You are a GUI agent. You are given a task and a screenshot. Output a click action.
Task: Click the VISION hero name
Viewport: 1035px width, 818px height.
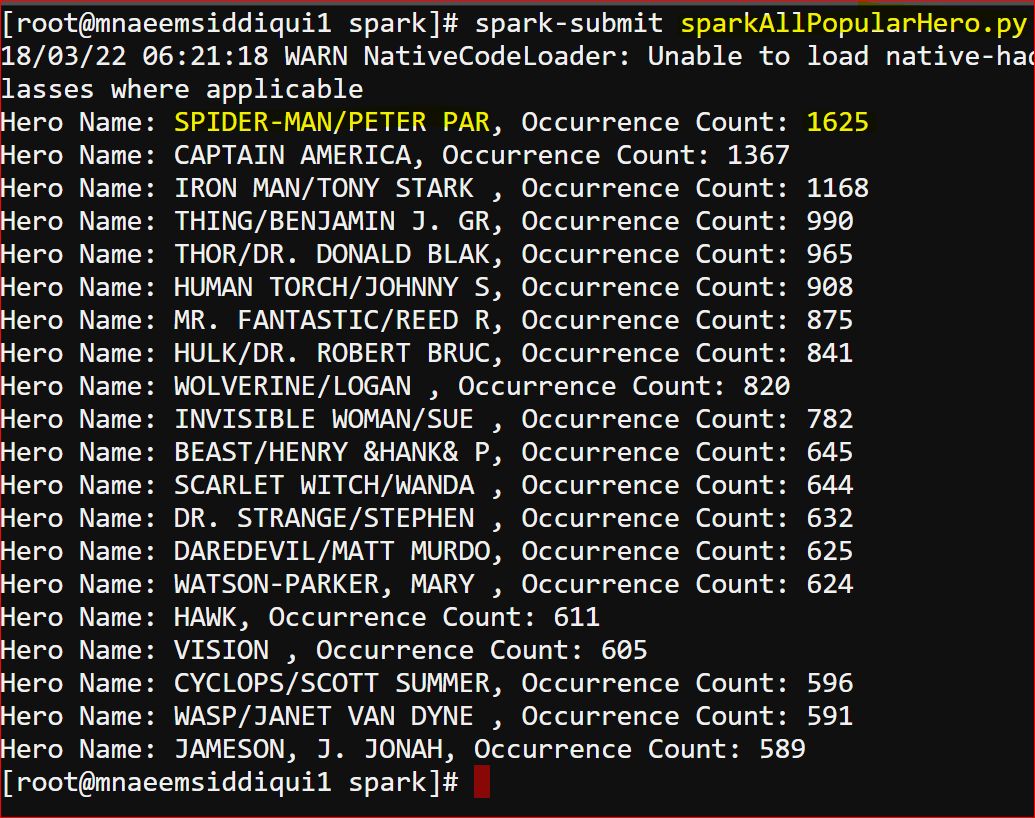click(221, 650)
